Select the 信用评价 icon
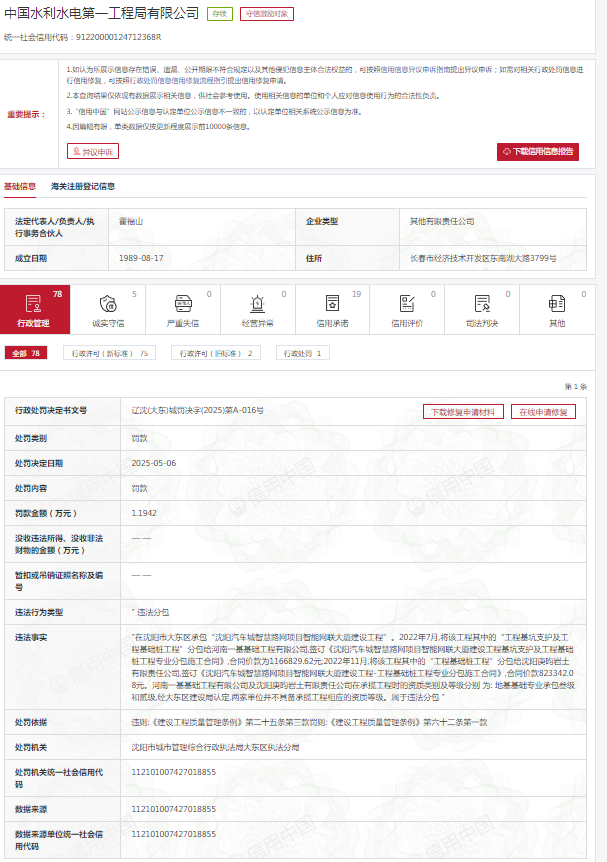Screen dimensions: 607x862 [407, 303]
